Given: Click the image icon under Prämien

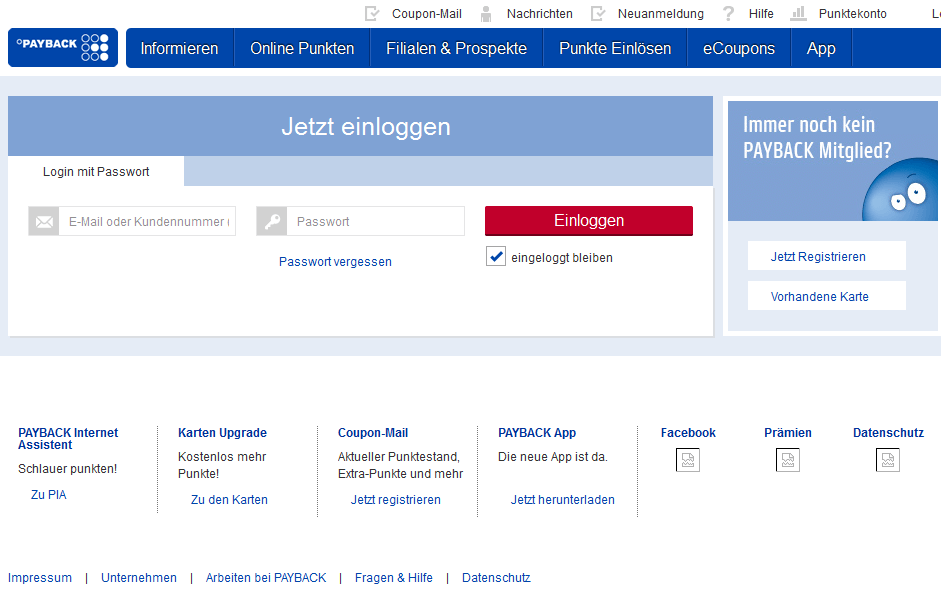Looking at the screenshot, I should (788, 460).
